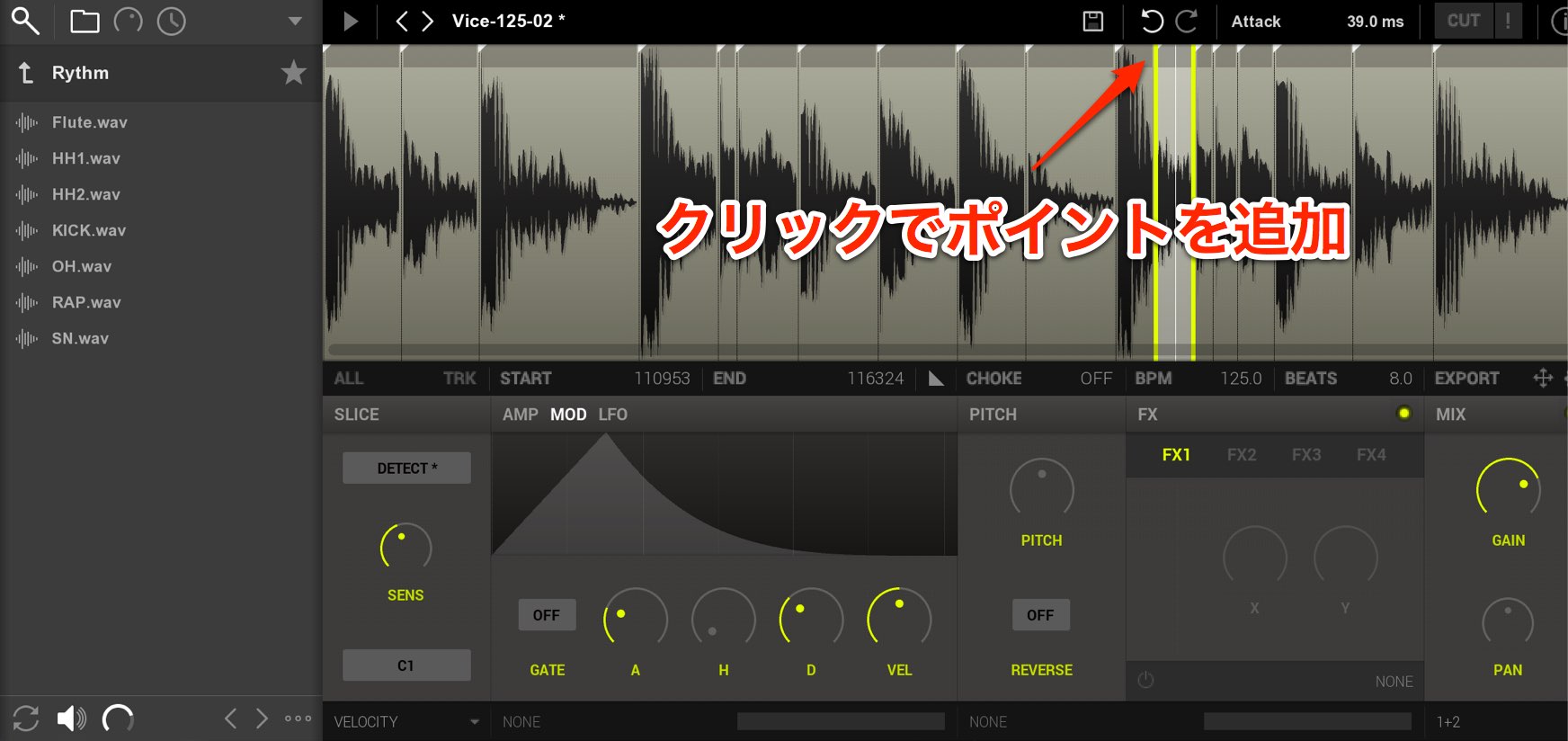1568x741 pixels.
Task: Edit the BEATS value 8.0
Action: click(x=1400, y=379)
